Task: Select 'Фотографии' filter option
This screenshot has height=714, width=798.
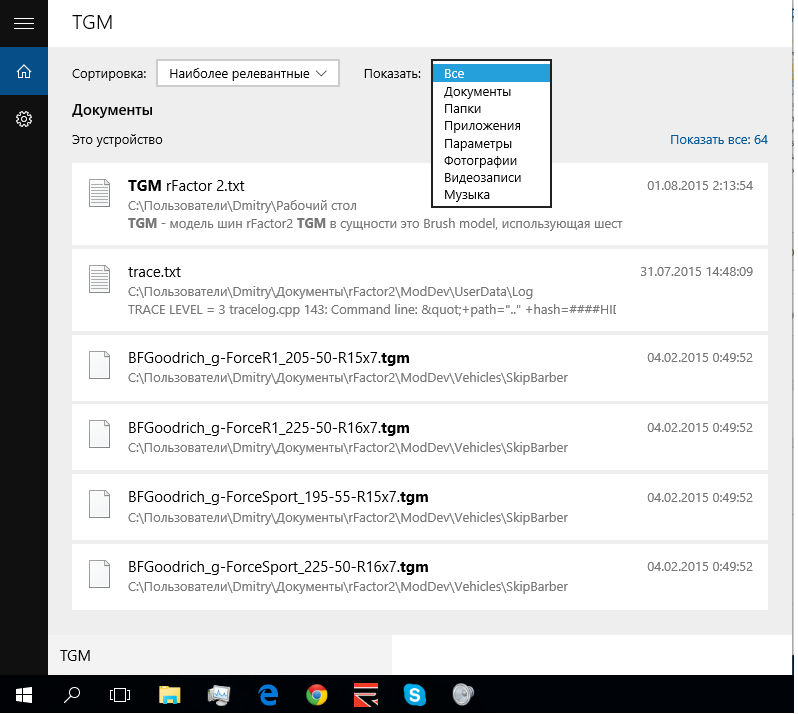Action: (x=480, y=160)
